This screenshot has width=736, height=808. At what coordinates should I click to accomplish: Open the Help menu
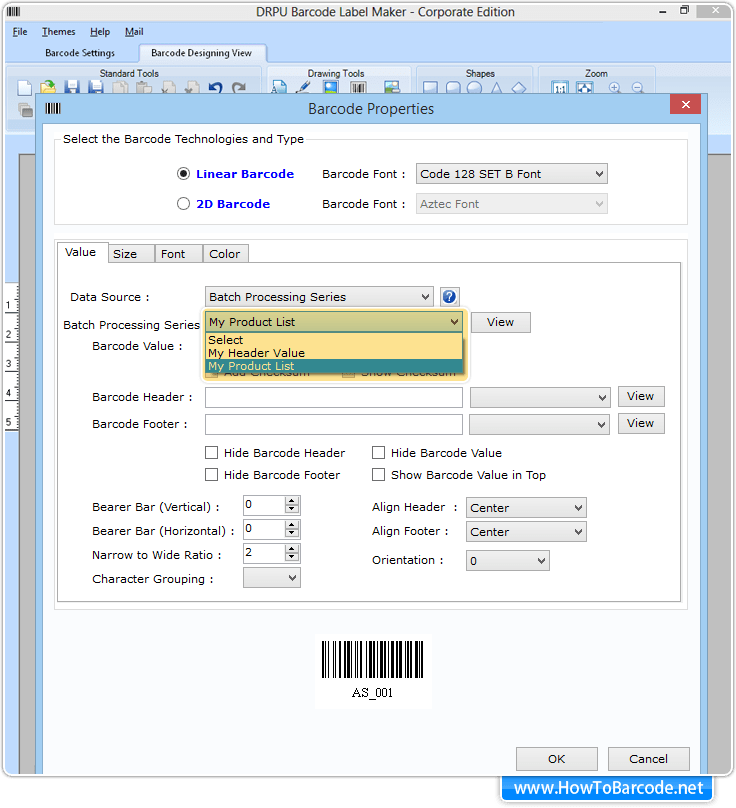click(x=99, y=32)
